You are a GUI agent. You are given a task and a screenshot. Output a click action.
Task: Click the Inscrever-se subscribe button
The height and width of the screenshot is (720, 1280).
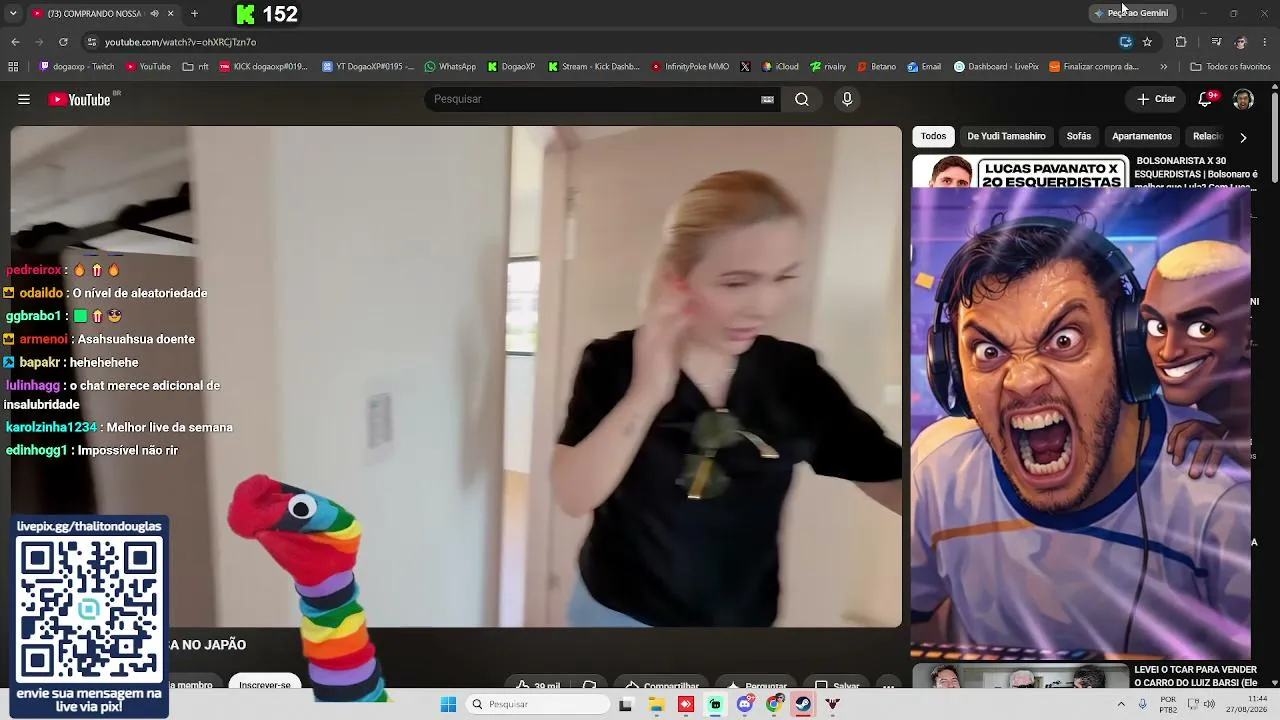265,683
